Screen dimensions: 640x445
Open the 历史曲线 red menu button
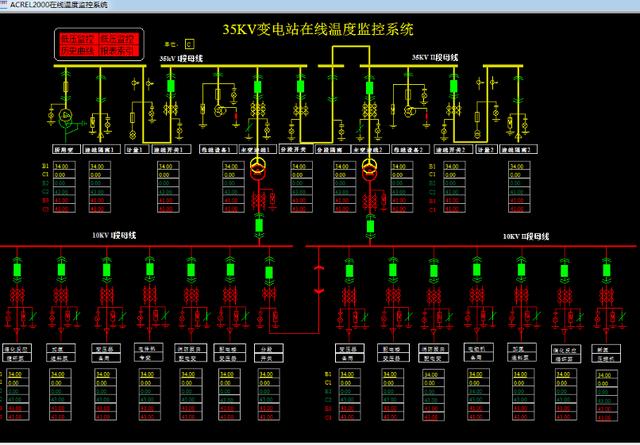point(78,51)
